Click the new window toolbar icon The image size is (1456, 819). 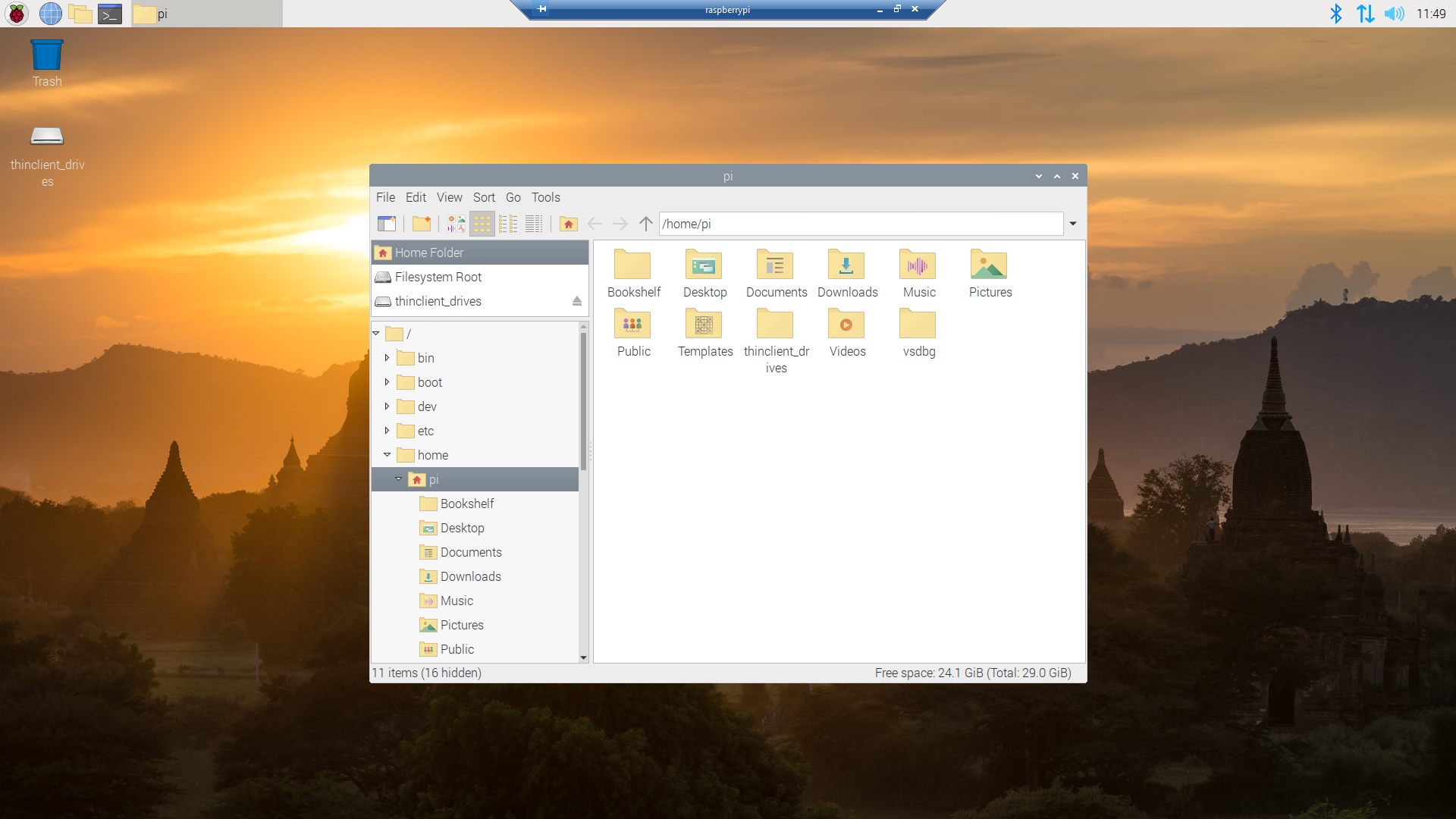click(x=387, y=224)
